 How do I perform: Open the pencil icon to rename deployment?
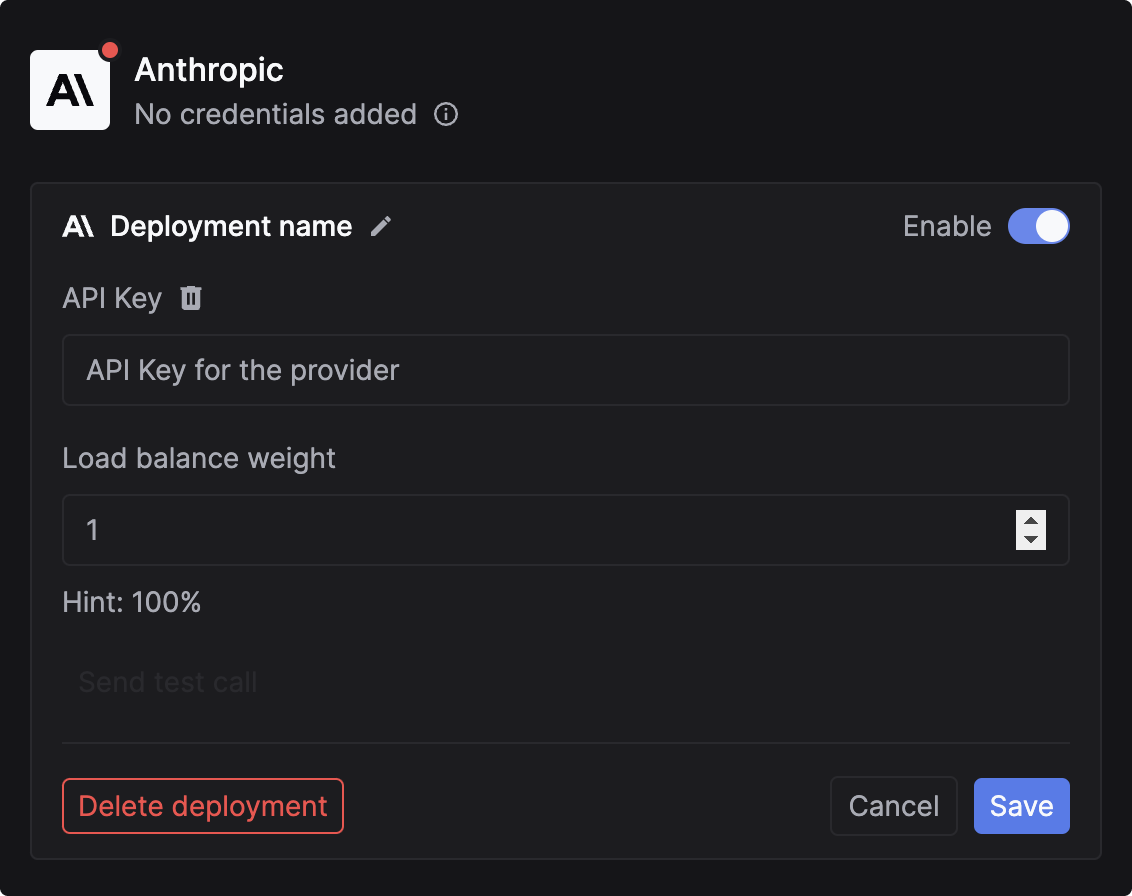[380, 226]
